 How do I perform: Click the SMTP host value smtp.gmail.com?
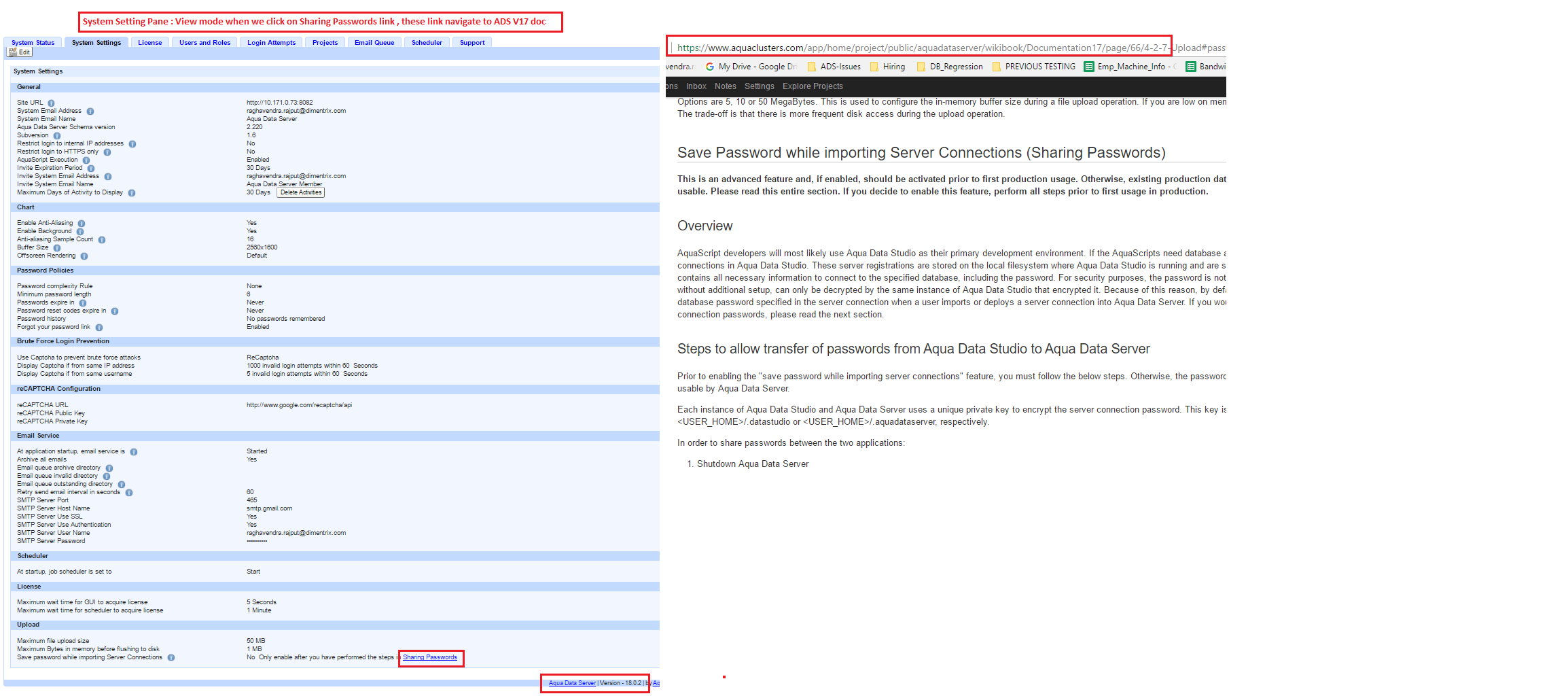(269, 508)
